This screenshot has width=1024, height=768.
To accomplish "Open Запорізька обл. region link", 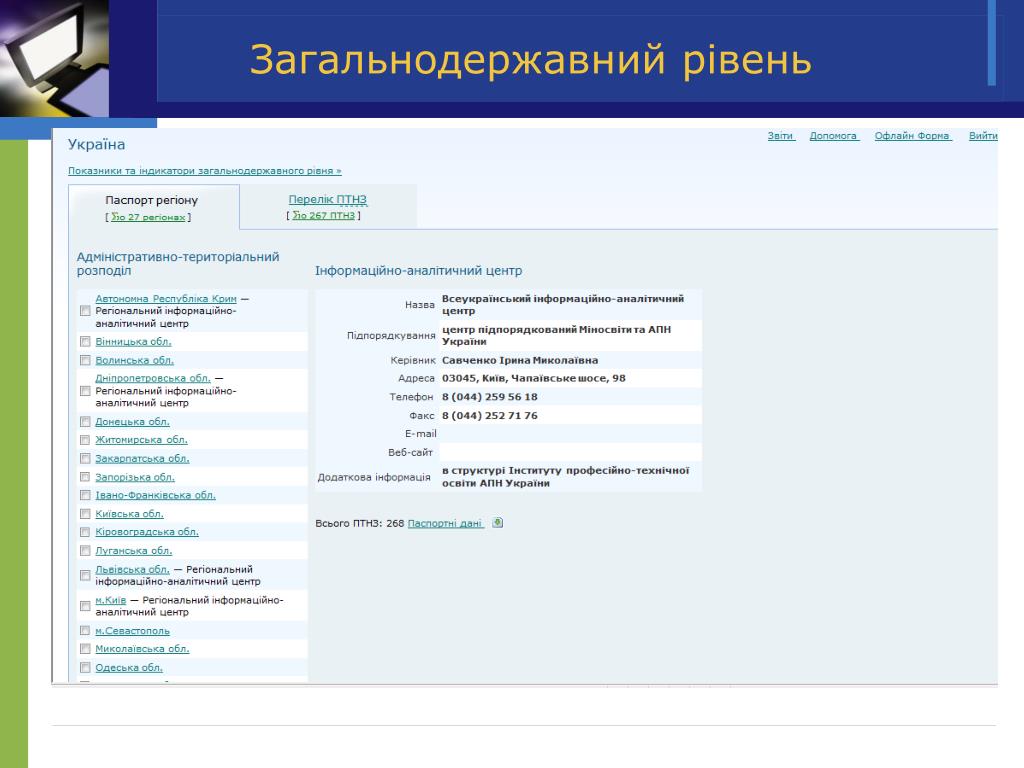I will point(135,477).
